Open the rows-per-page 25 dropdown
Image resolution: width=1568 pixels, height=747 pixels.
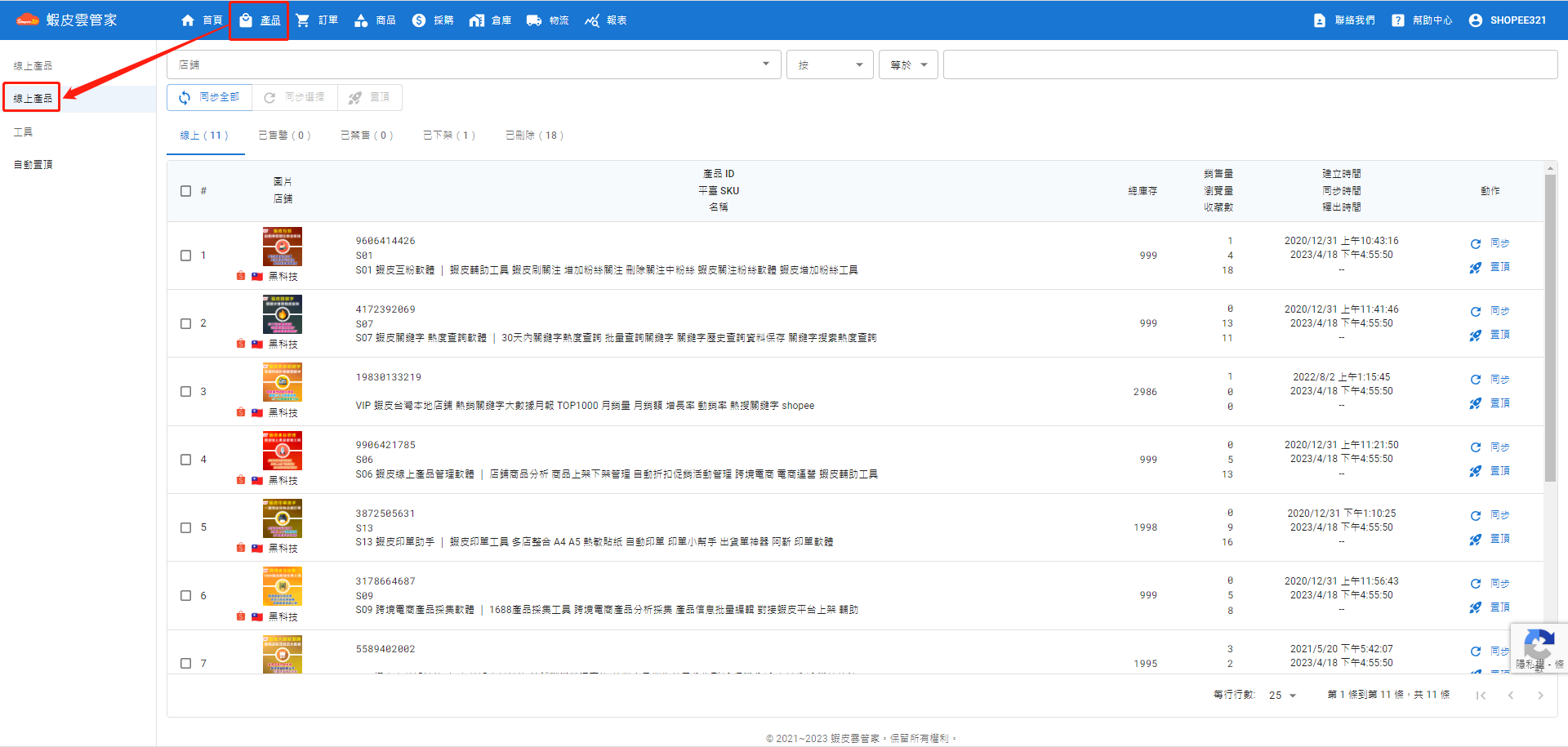(x=1283, y=696)
